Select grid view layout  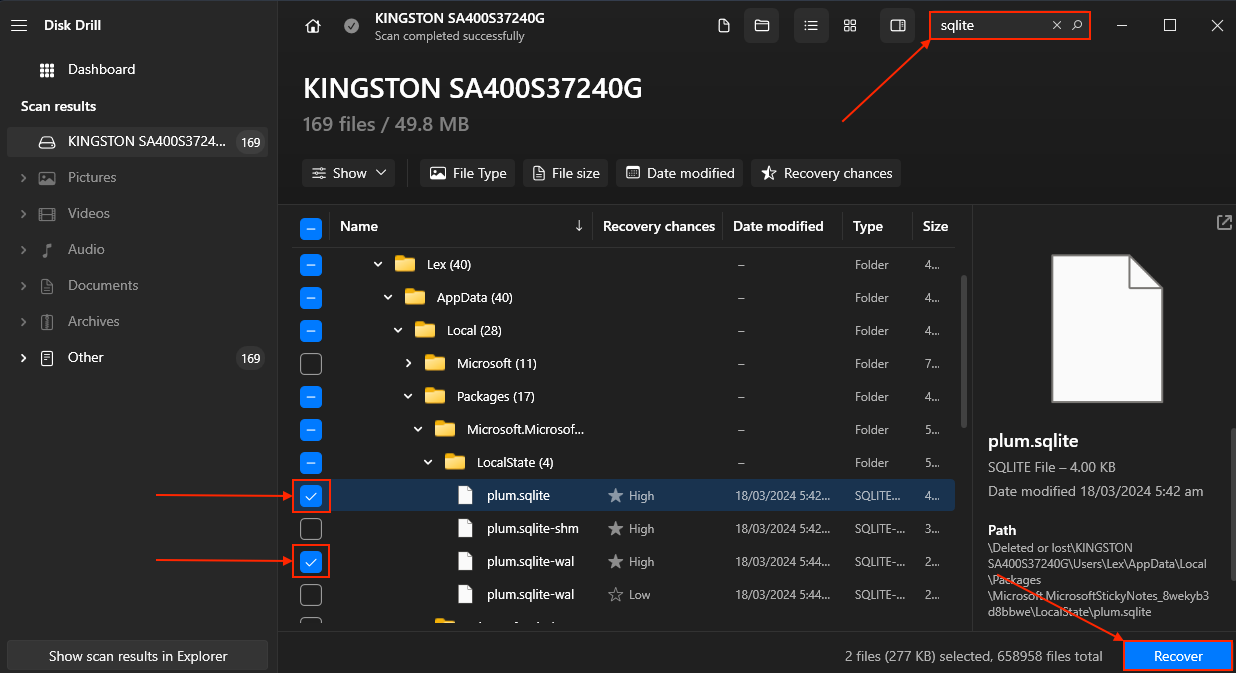(x=849, y=26)
